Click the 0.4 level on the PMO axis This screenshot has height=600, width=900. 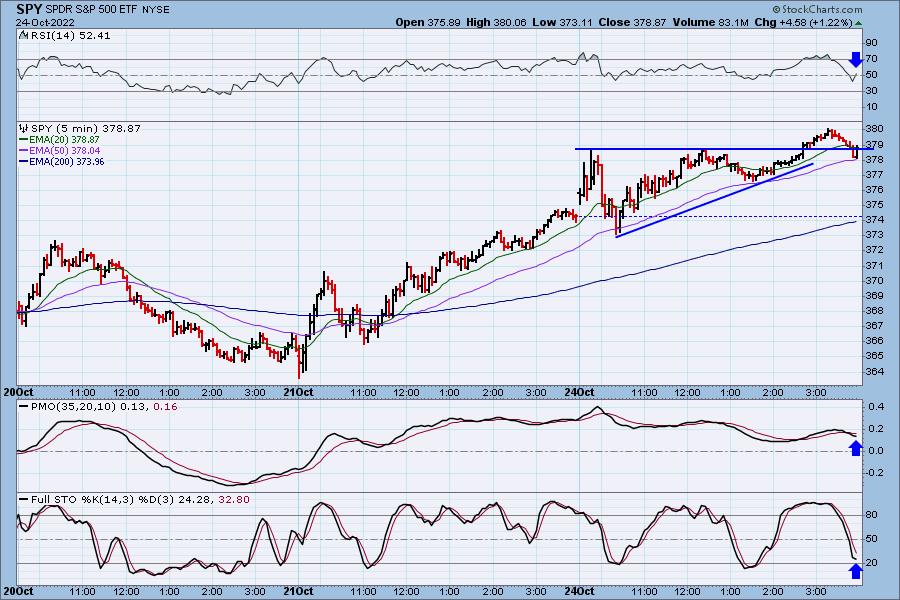pyautogui.click(x=876, y=407)
